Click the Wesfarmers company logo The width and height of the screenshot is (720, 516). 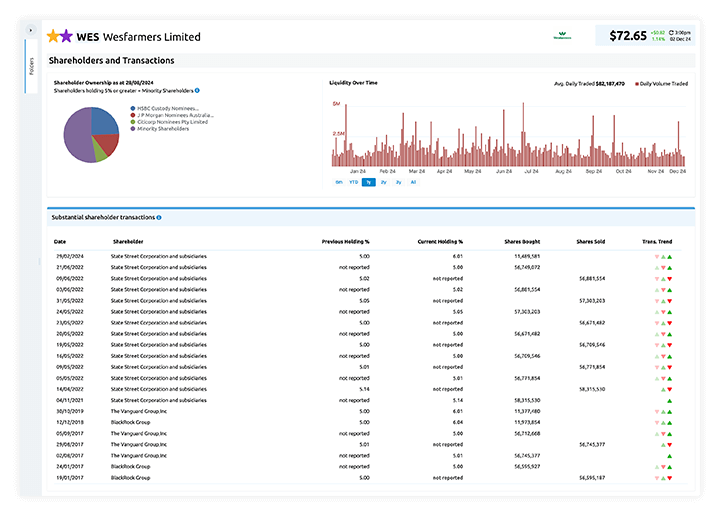(x=562, y=36)
